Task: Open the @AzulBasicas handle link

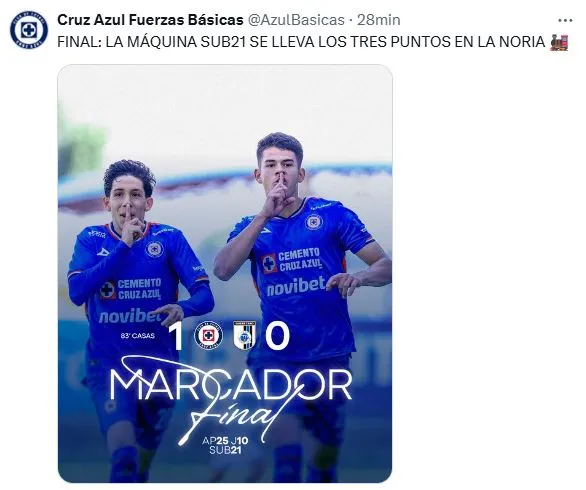Action: 296,20
